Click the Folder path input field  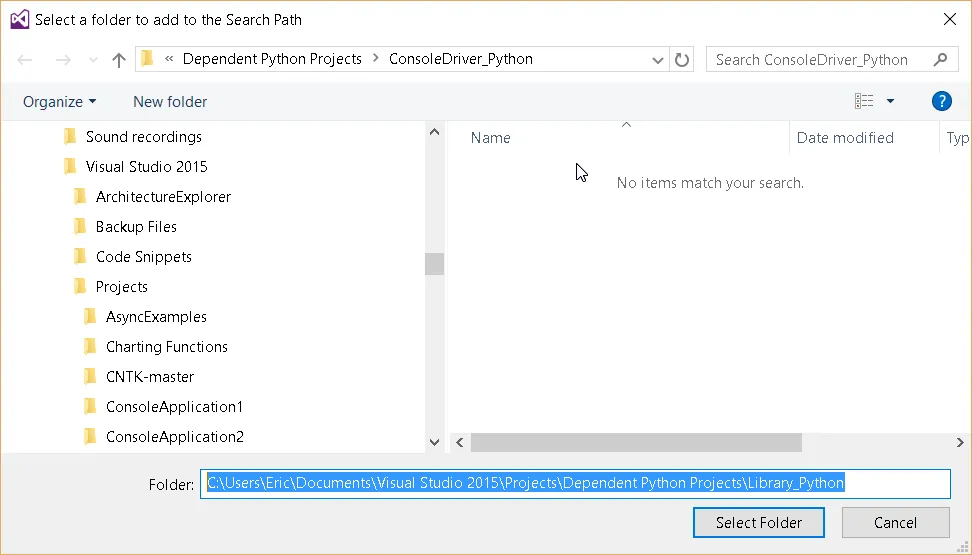(x=575, y=484)
